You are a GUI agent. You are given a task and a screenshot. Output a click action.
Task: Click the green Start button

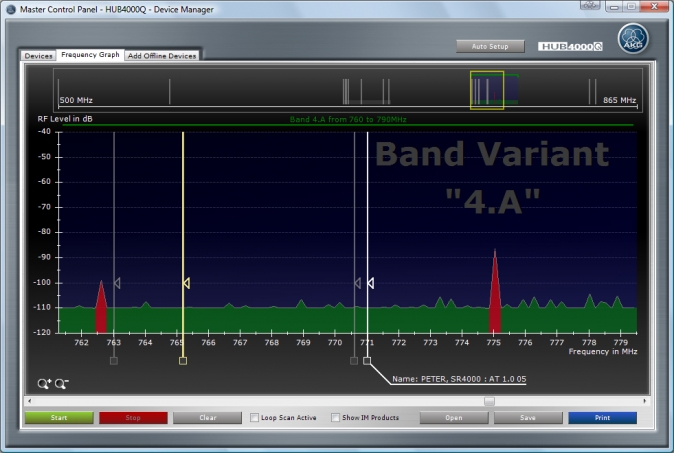coord(59,418)
